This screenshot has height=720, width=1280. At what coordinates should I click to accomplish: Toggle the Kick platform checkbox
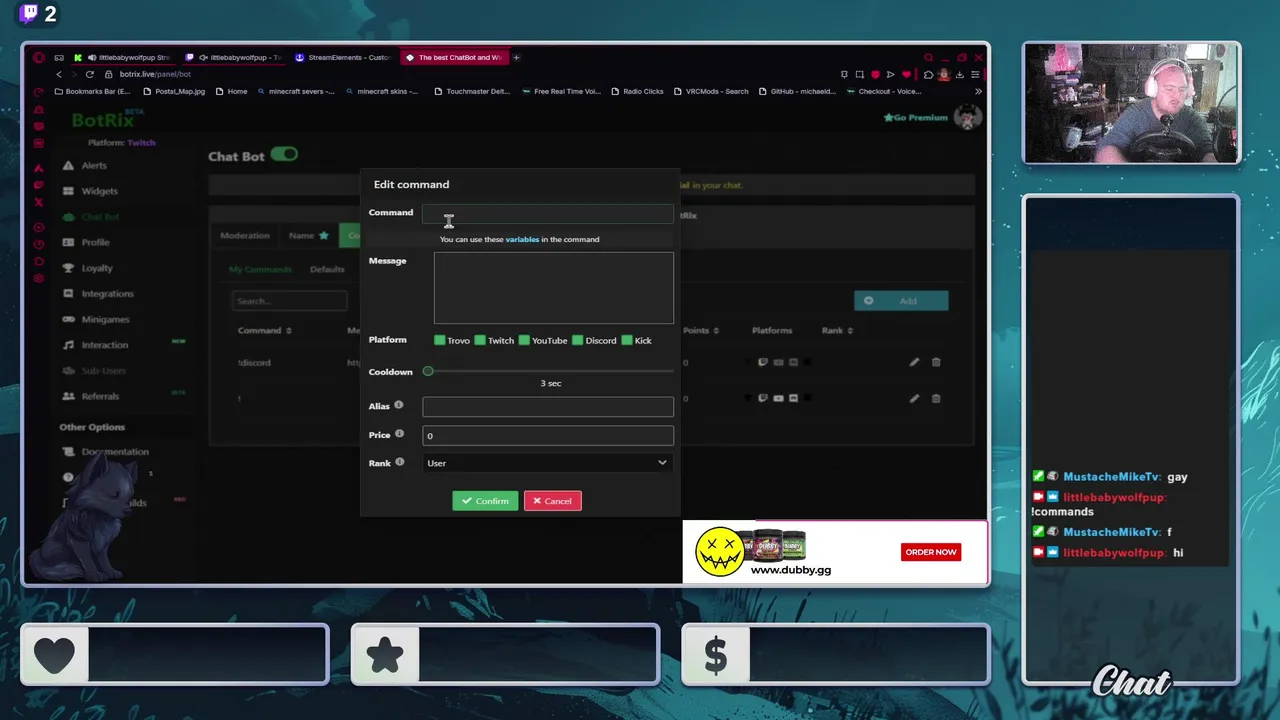coord(627,340)
